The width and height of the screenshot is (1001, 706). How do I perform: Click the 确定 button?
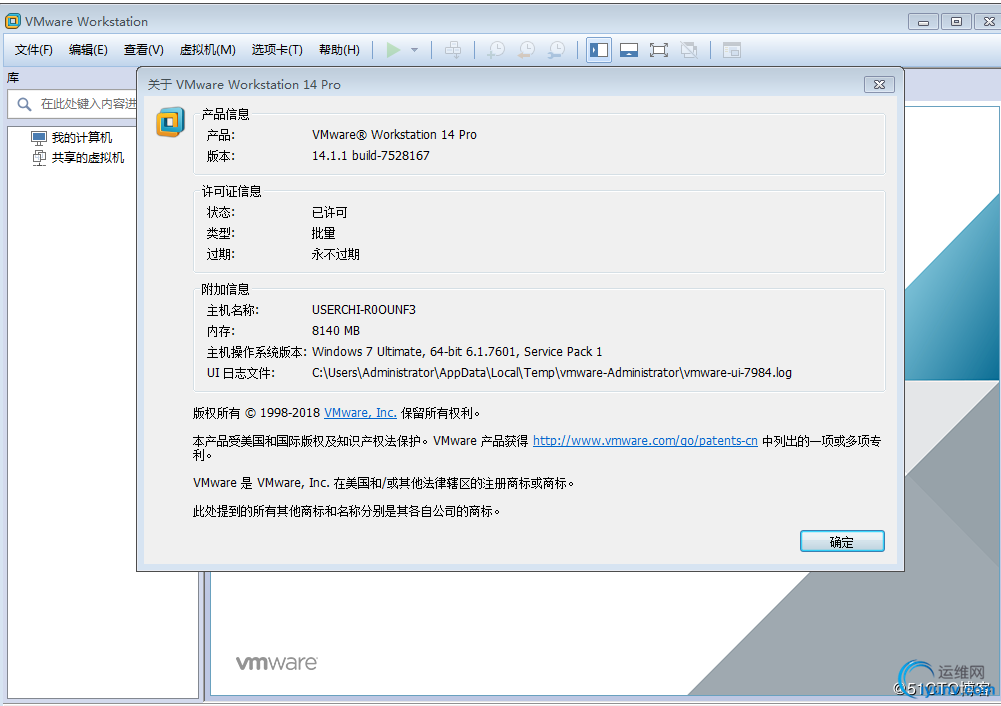click(x=842, y=541)
